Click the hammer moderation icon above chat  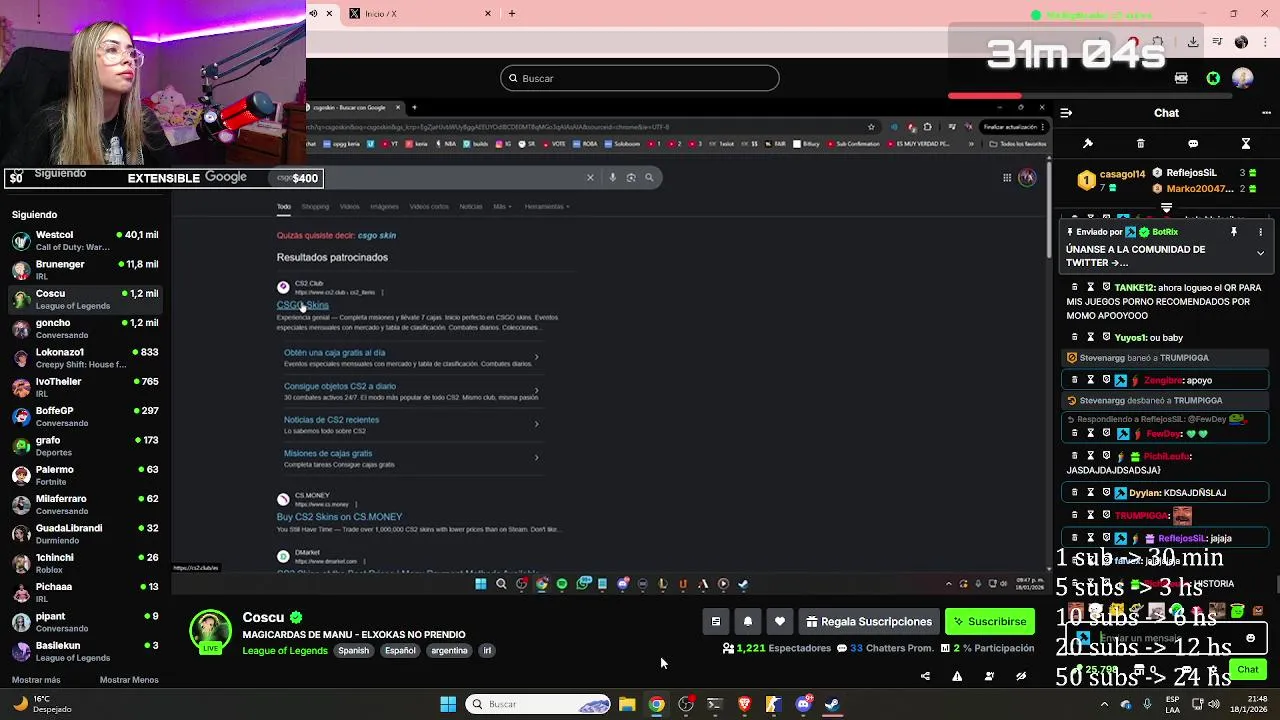click(1088, 144)
